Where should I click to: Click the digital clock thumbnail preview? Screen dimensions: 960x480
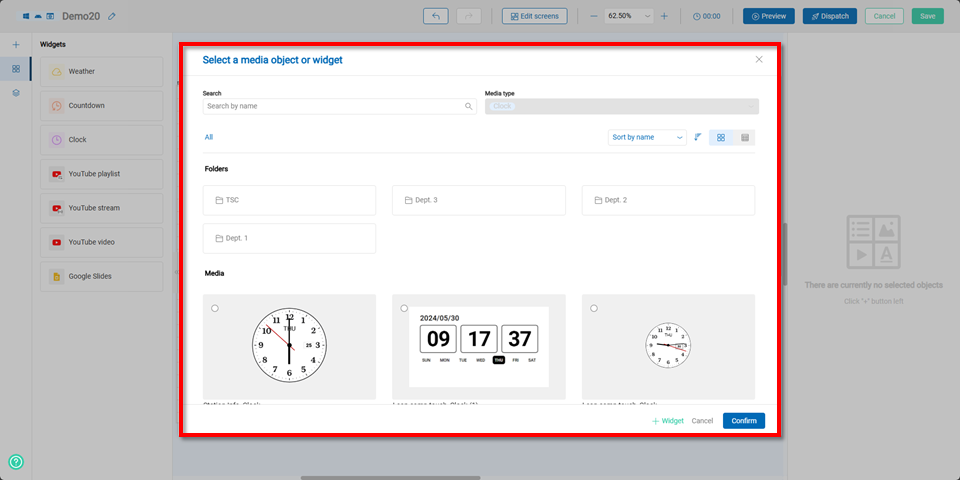[478, 346]
